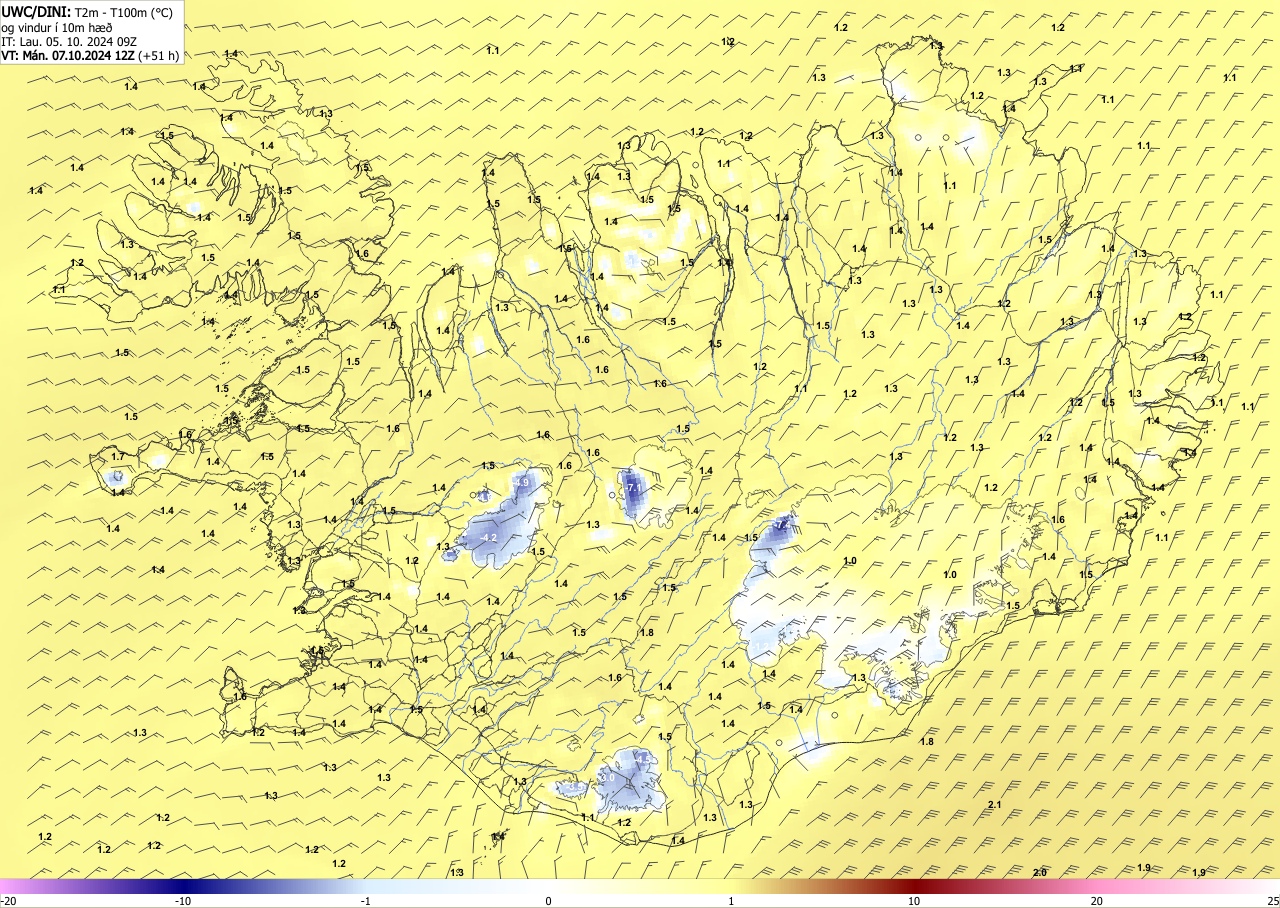Click the 20 label on the color scale
Viewport: 1280px width, 908px height.
1097,901
